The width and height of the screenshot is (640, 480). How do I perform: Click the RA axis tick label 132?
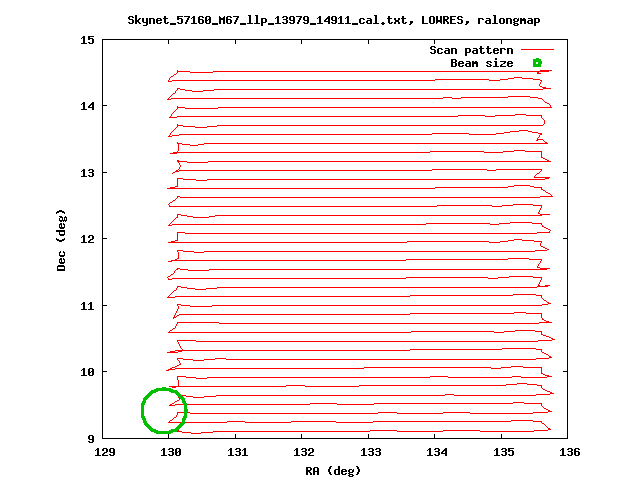coord(304,452)
